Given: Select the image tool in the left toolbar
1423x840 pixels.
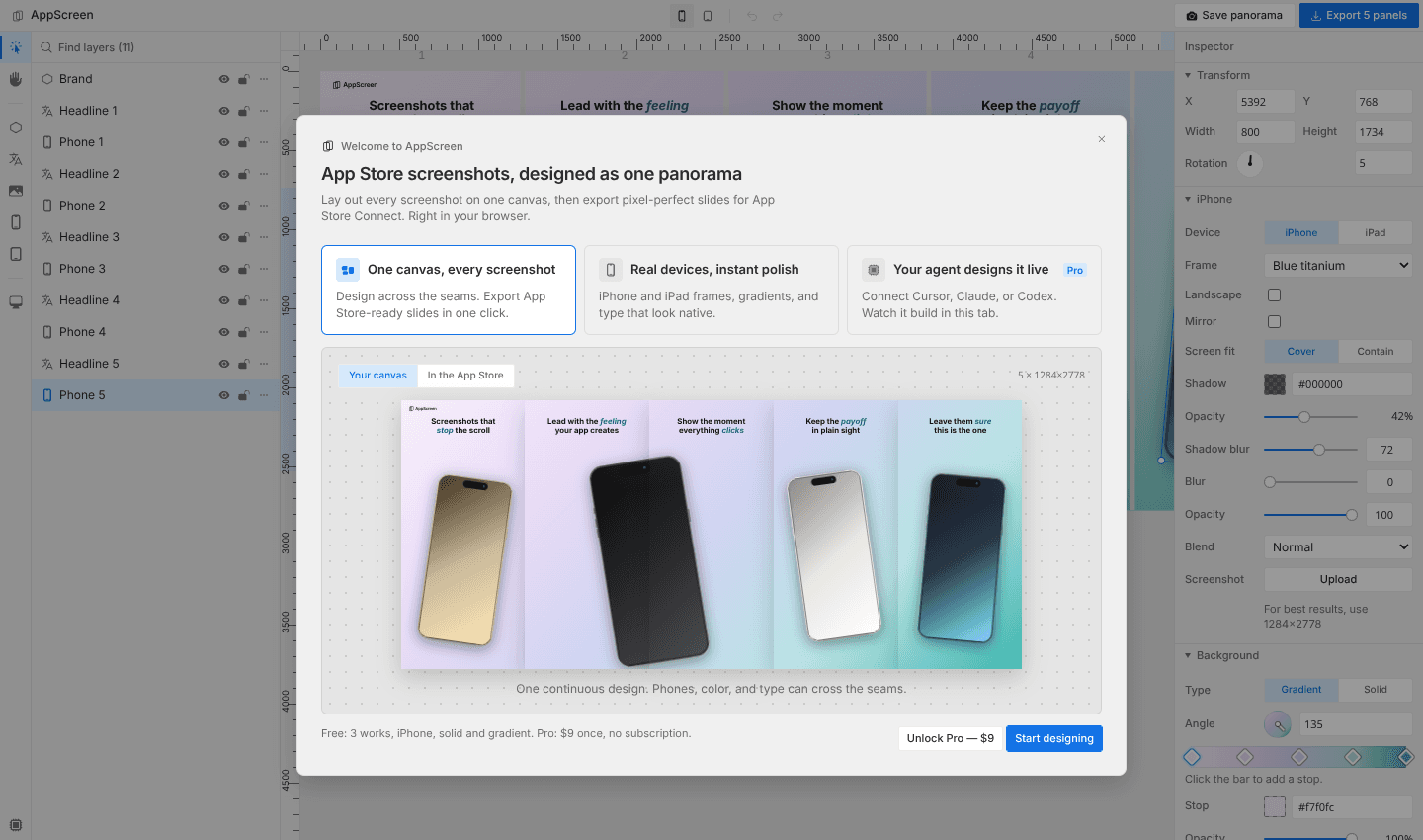Looking at the screenshot, I should 15,191.
